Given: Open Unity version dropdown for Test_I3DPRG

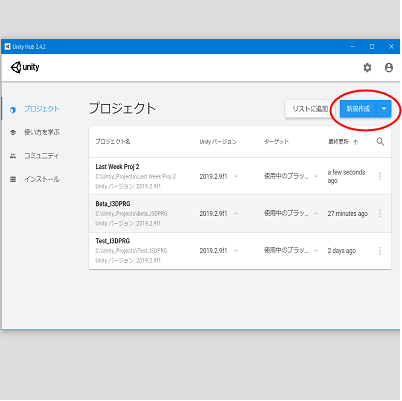Looking at the screenshot, I should pyautogui.click(x=236, y=251).
